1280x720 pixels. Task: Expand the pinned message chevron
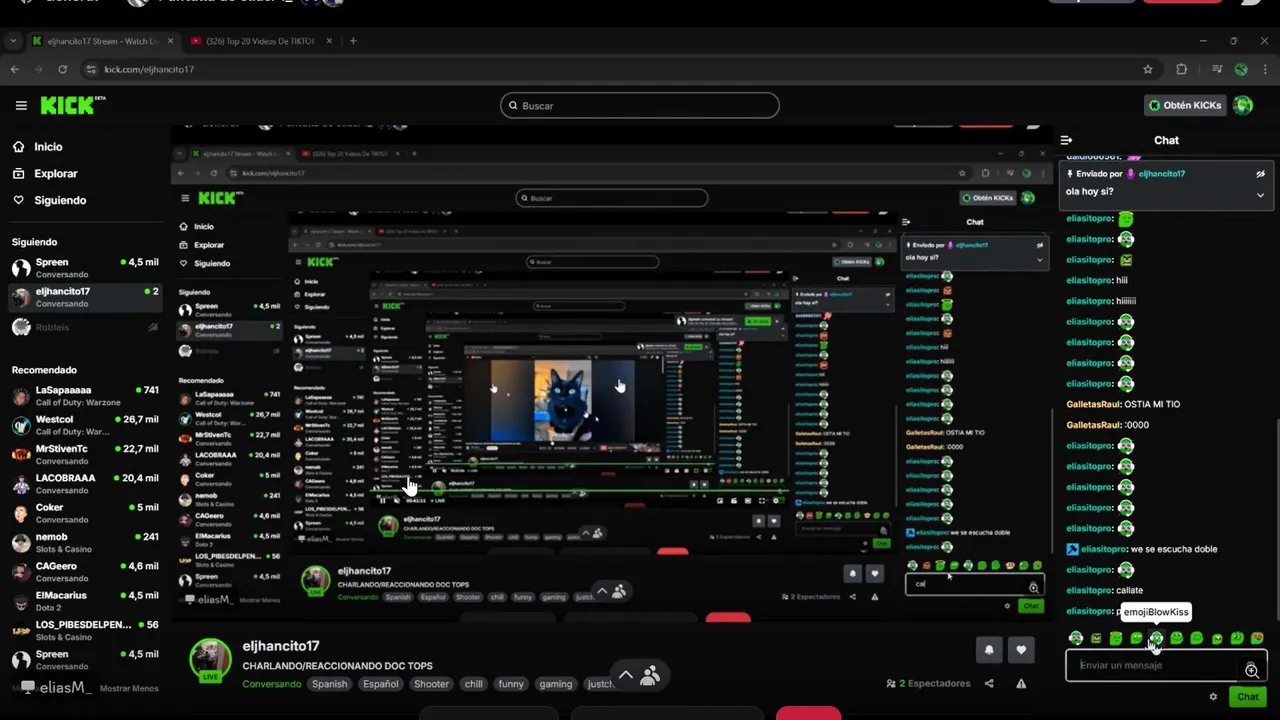click(1260, 195)
